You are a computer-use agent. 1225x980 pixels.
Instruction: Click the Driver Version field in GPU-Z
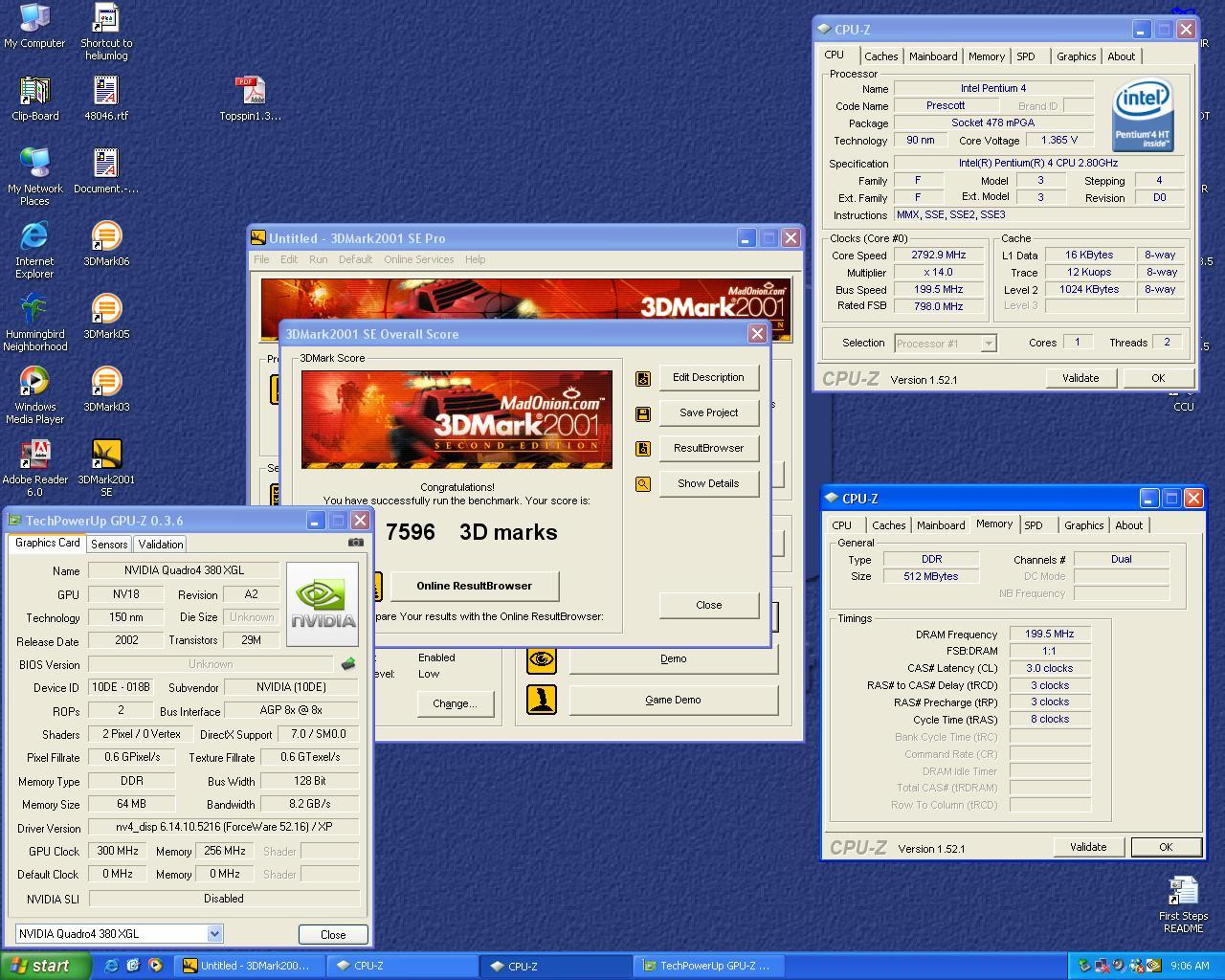click(x=224, y=827)
